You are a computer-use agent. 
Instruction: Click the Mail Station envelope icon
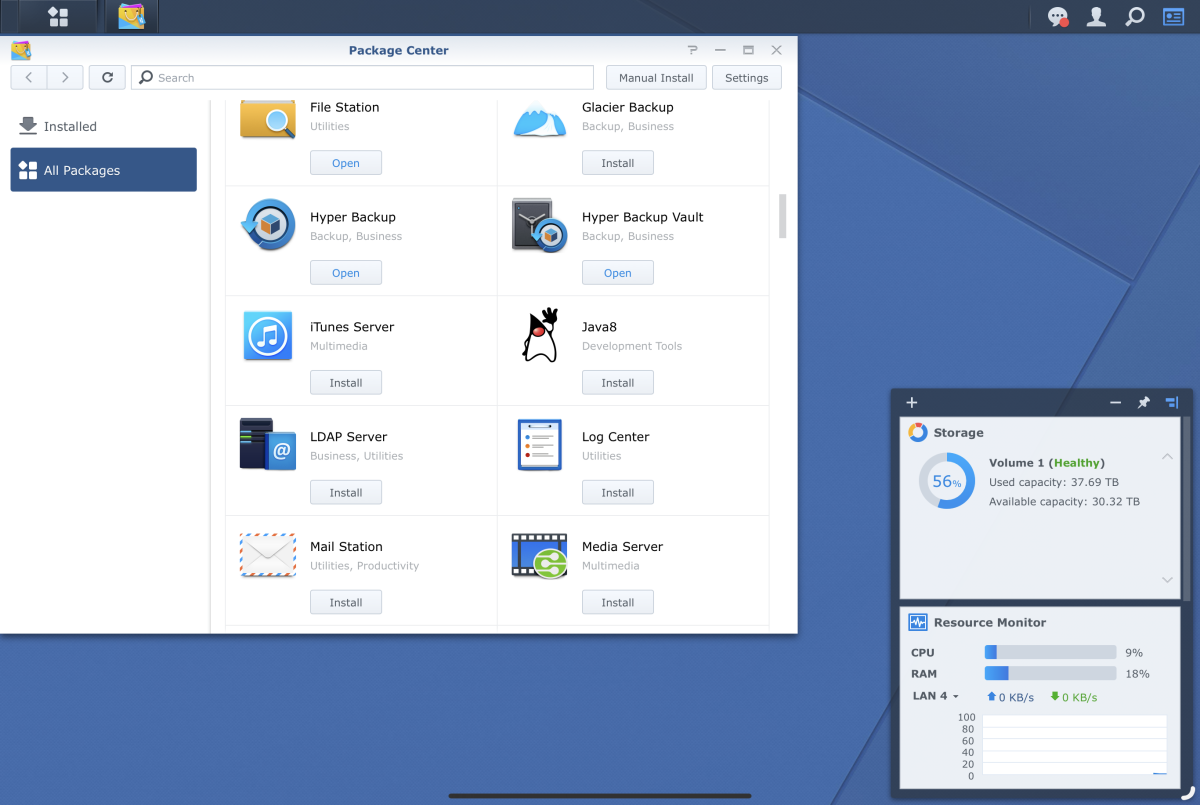(x=268, y=555)
